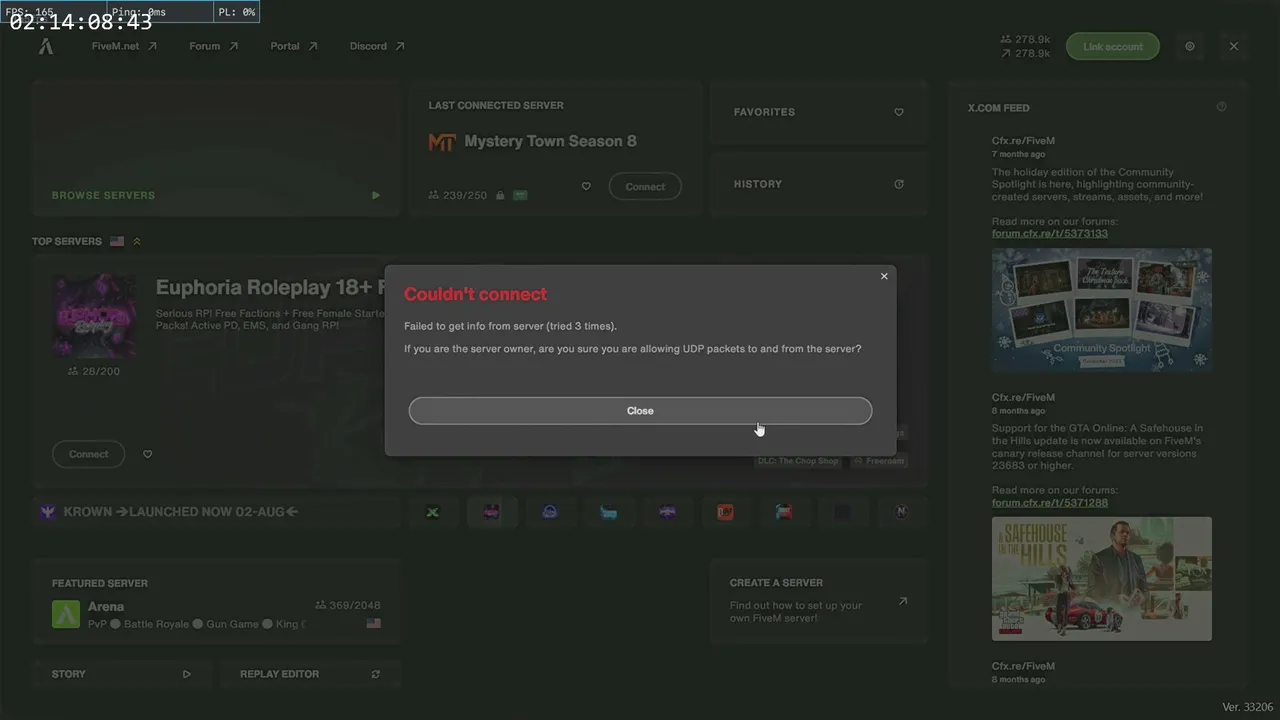The width and height of the screenshot is (1280, 720).
Task: Click the green Link account button
Action: tap(1112, 47)
